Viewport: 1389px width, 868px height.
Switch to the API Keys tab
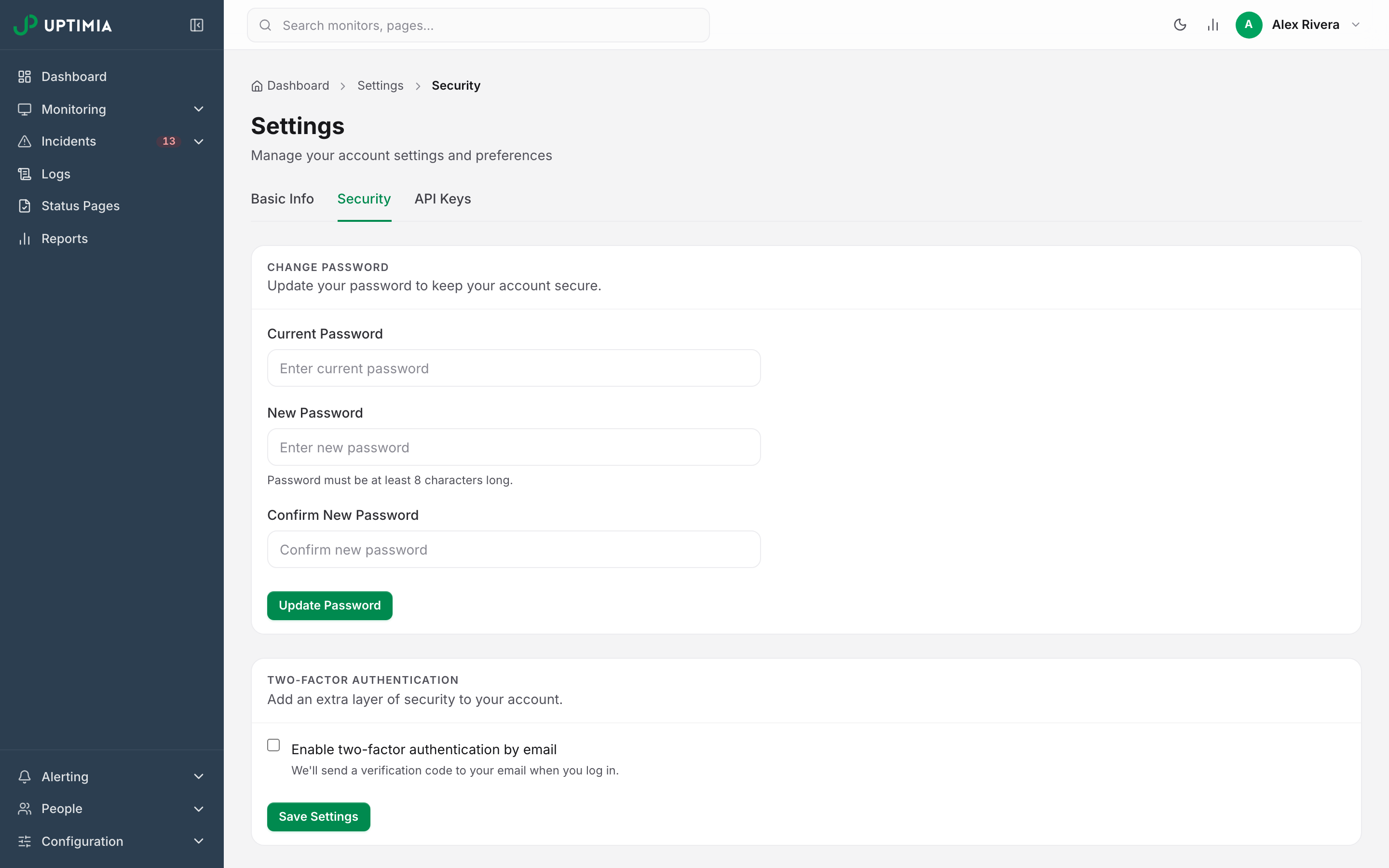click(443, 199)
